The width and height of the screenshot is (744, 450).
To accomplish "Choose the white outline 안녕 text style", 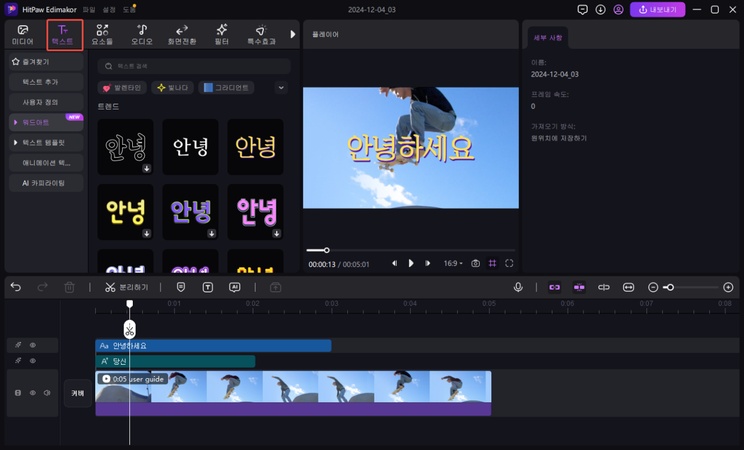I will pos(125,147).
